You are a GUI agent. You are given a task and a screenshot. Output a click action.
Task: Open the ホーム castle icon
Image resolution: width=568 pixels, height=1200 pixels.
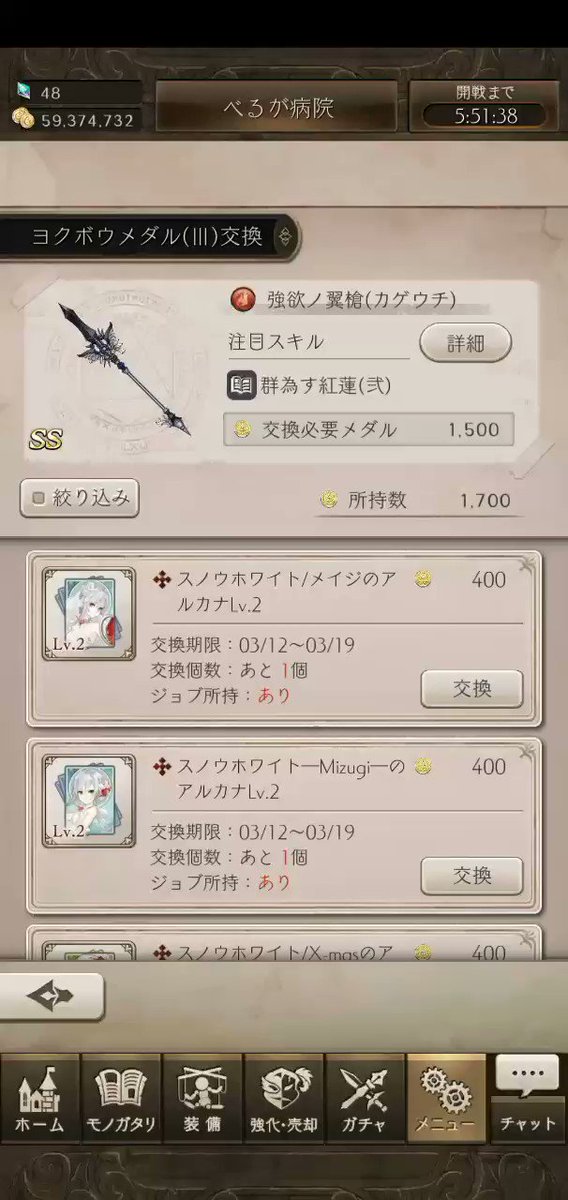tap(40, 1096)
